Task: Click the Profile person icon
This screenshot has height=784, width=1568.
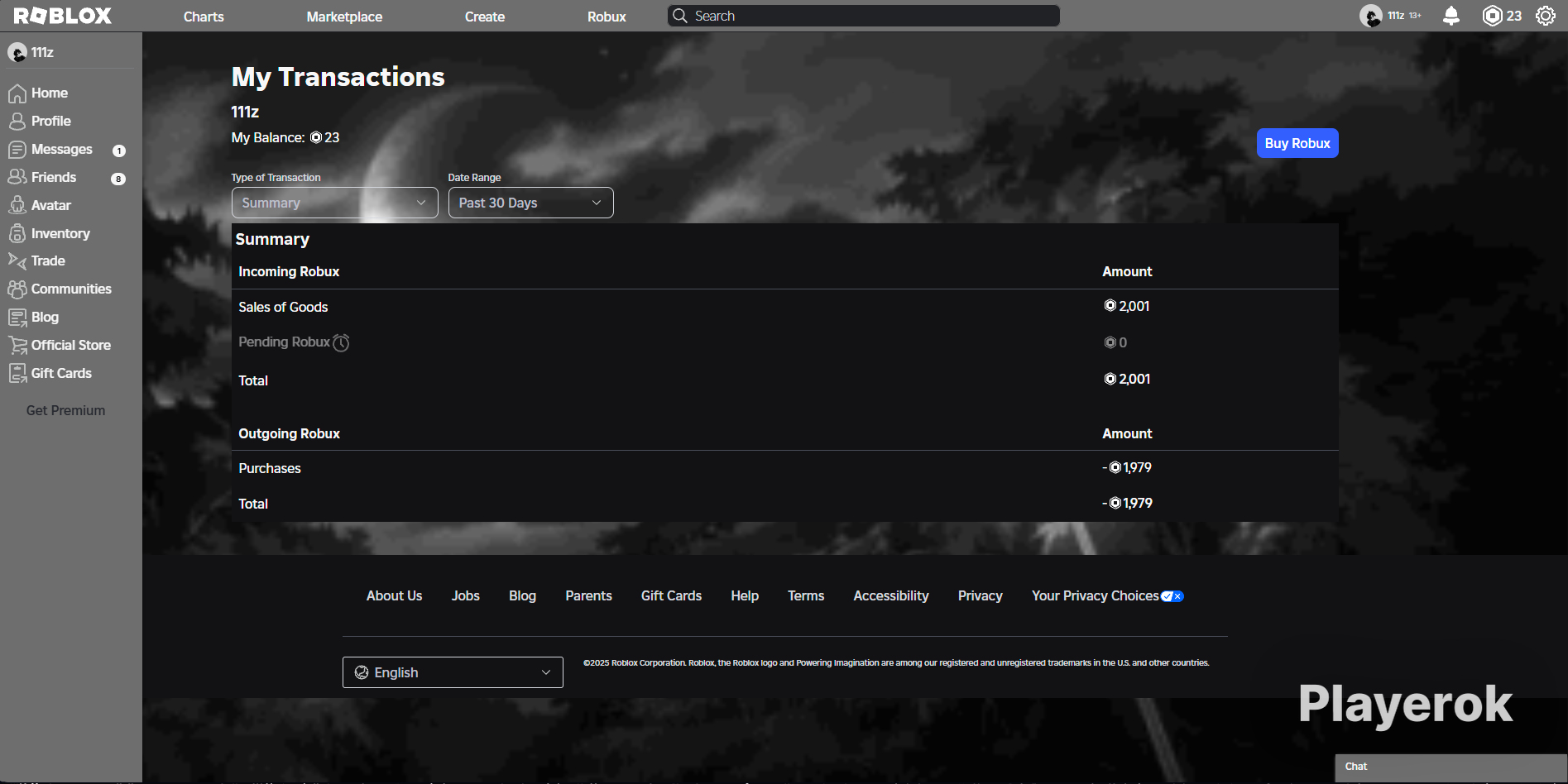Action: point(17,122)
